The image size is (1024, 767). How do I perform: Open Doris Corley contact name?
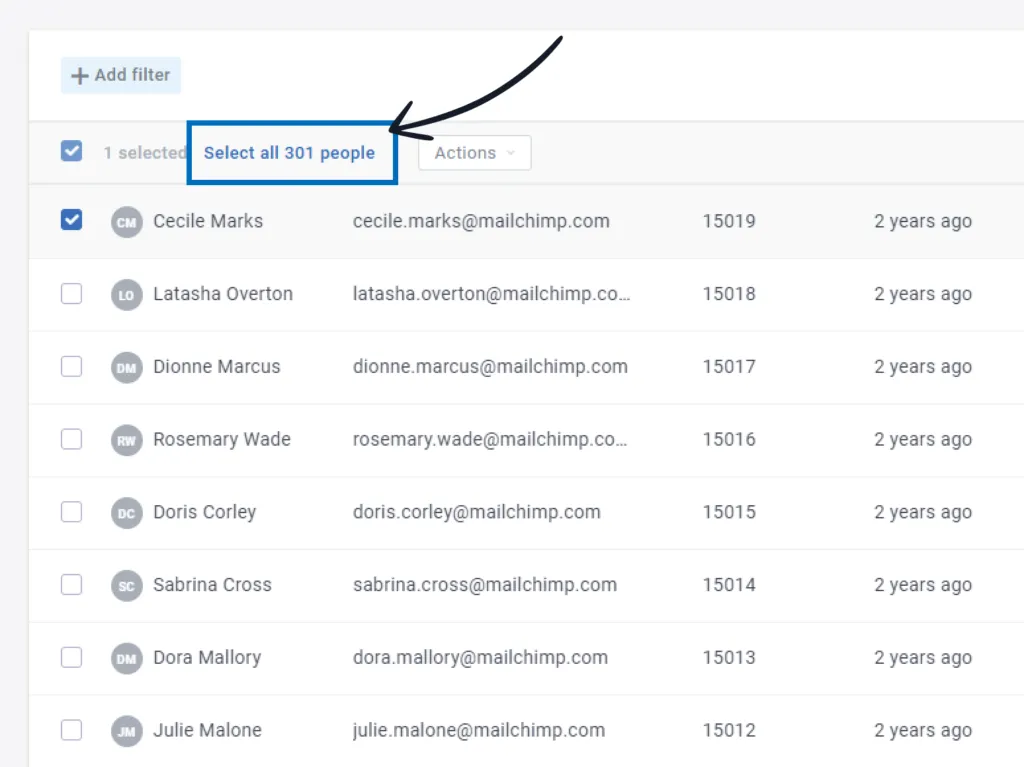[205, 512]
